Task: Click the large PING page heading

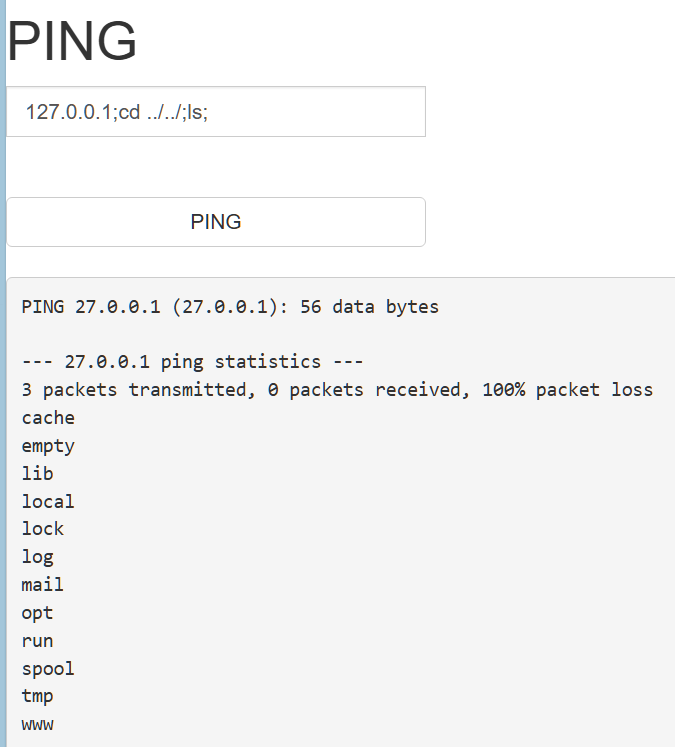Action: click(73, 42)
